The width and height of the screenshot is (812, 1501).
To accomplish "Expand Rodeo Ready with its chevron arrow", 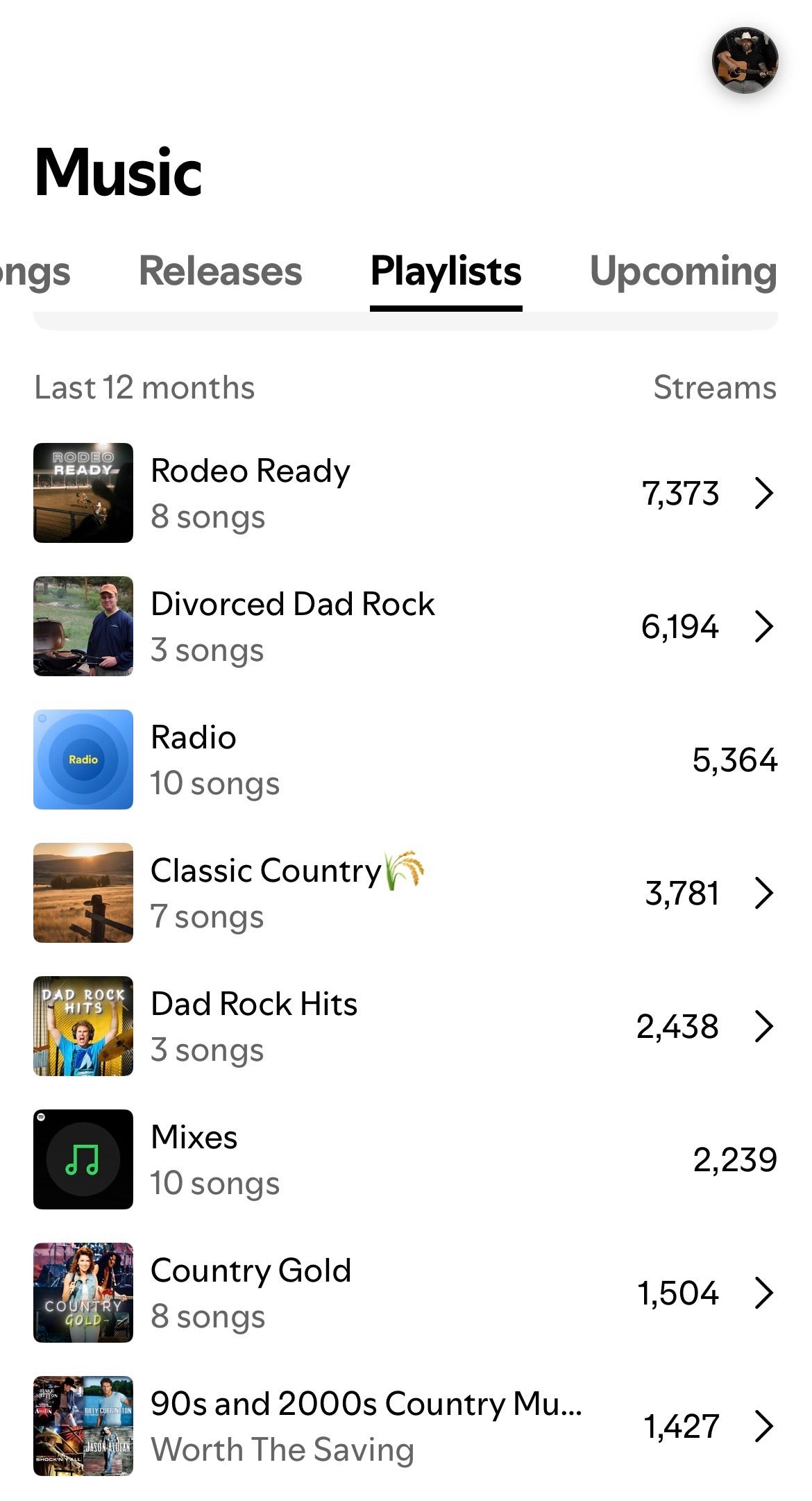I will 763,493.
